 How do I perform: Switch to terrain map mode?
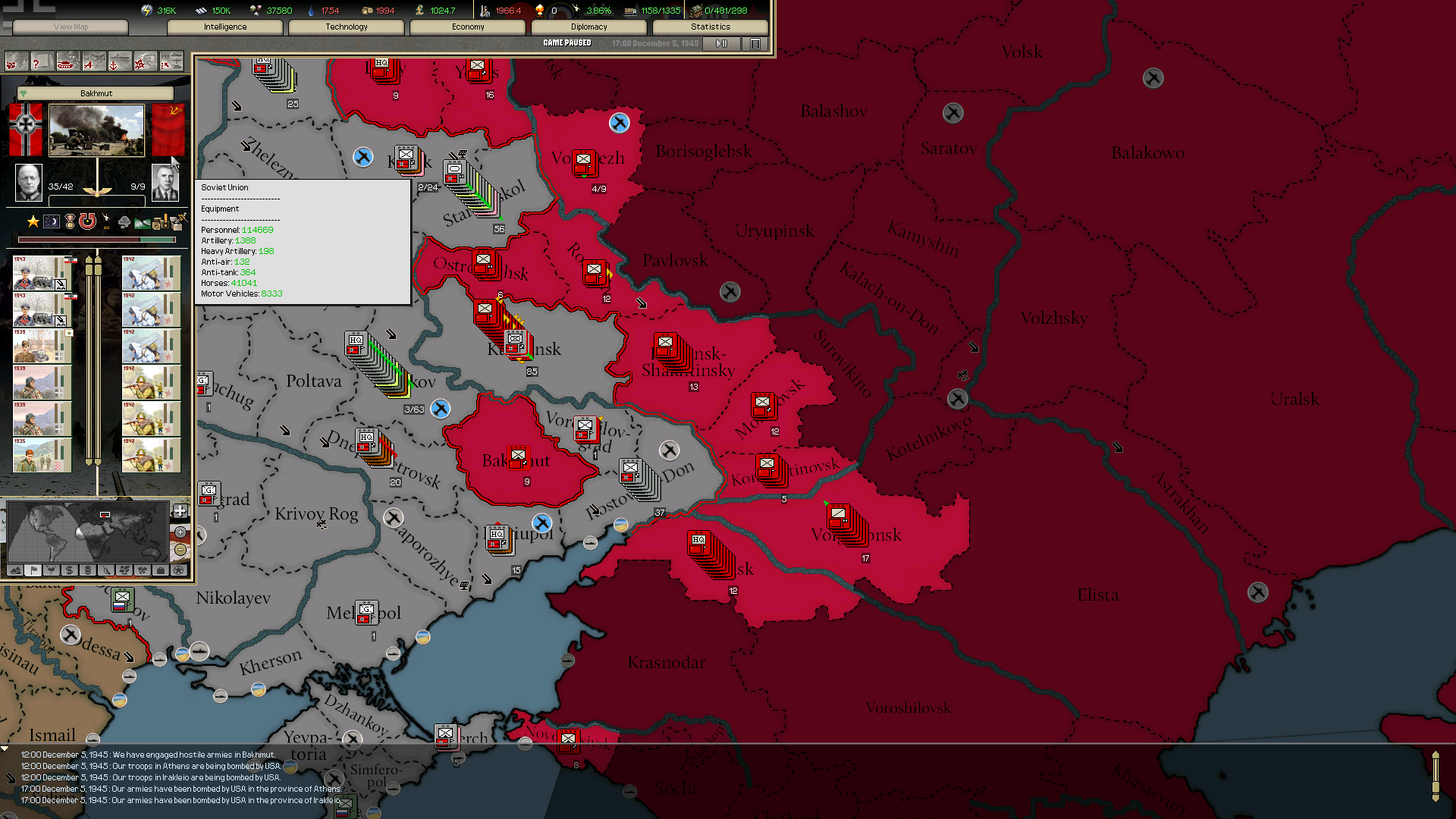[x=15, y=570]
